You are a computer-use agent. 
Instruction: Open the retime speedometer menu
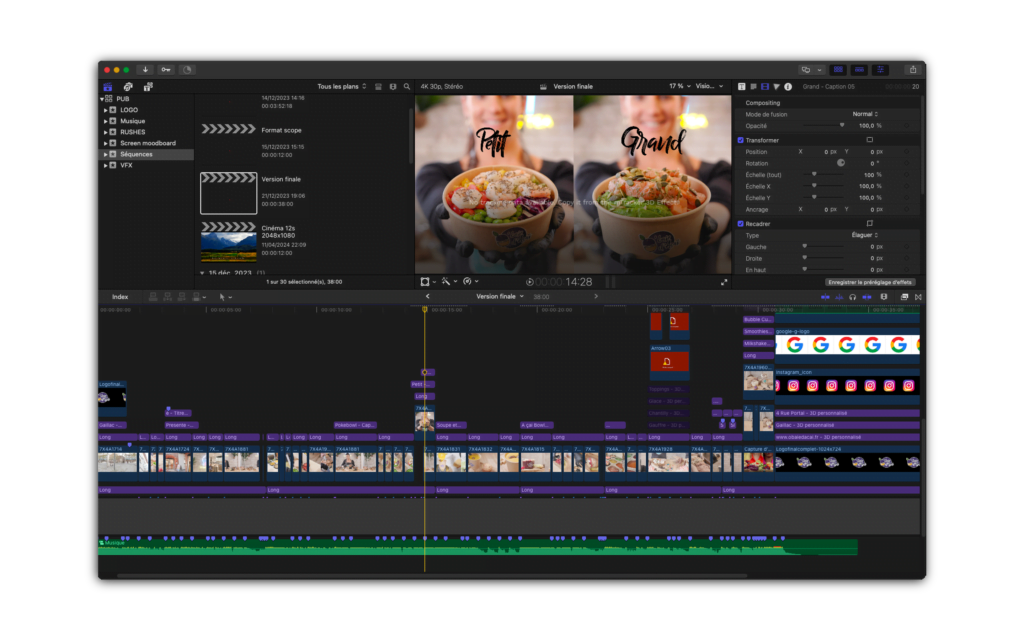(x=470, y=281)
